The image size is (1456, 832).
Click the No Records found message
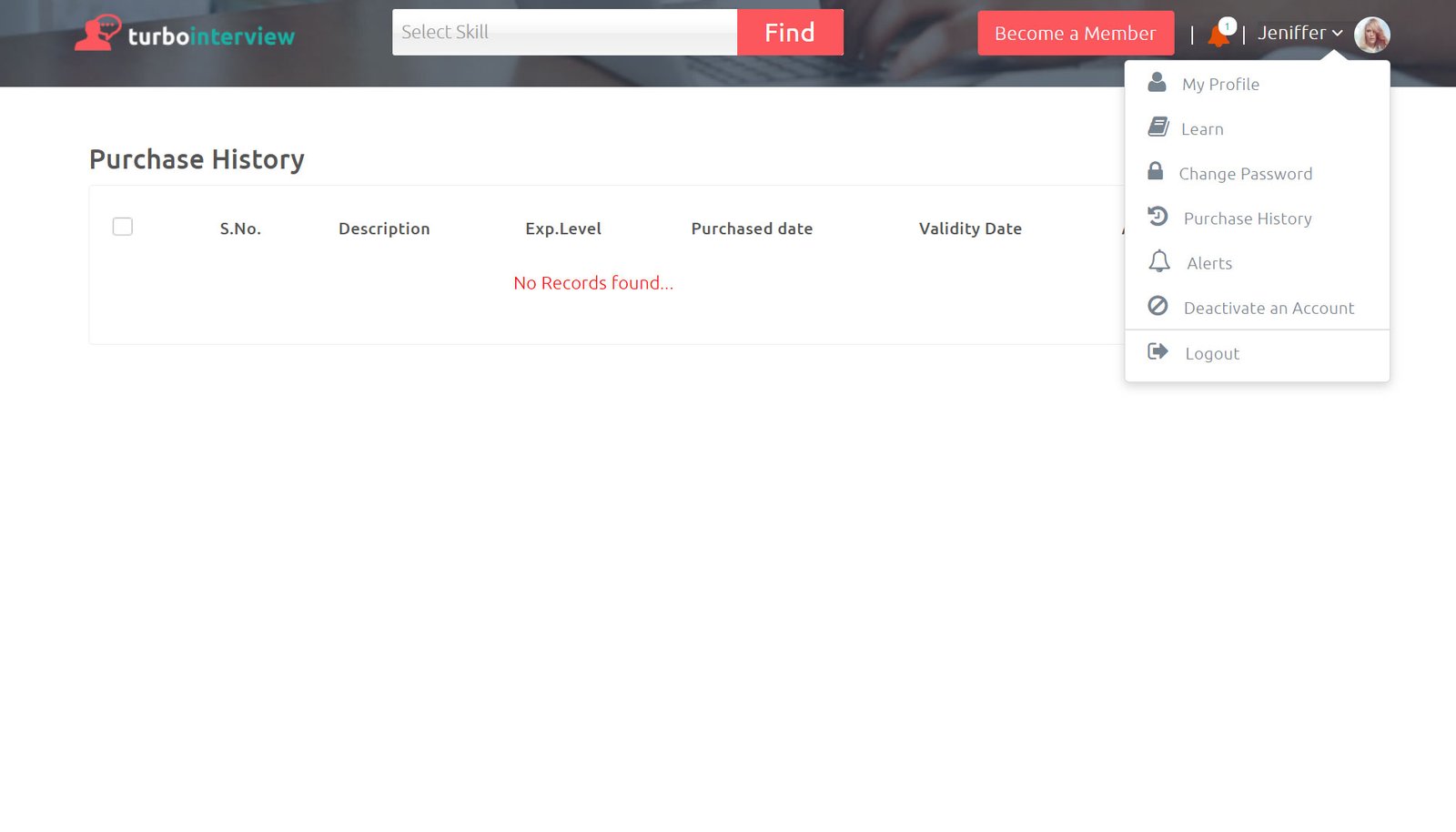(593, 283)
